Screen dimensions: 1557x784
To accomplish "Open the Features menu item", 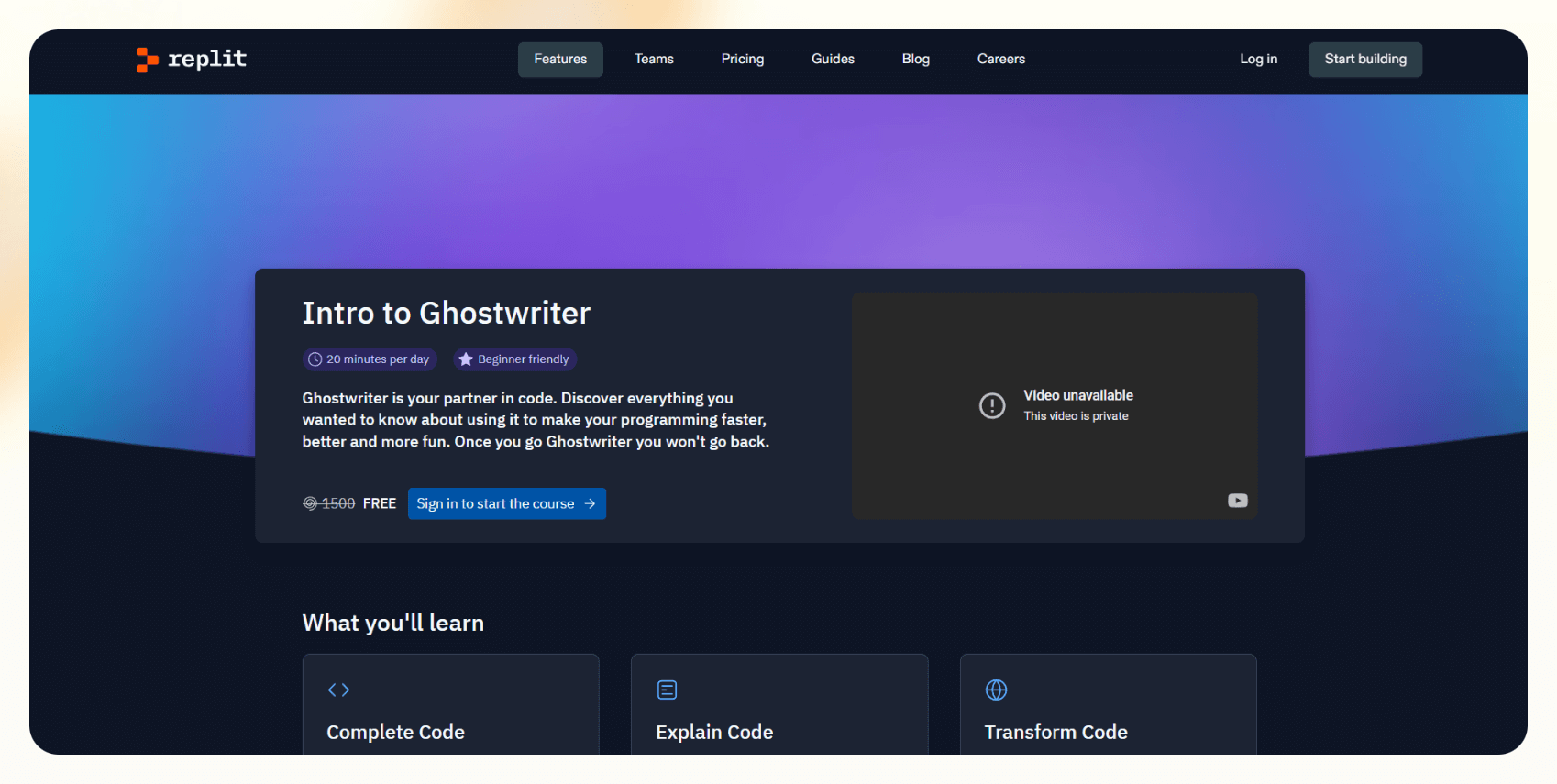I will point(560,60).
